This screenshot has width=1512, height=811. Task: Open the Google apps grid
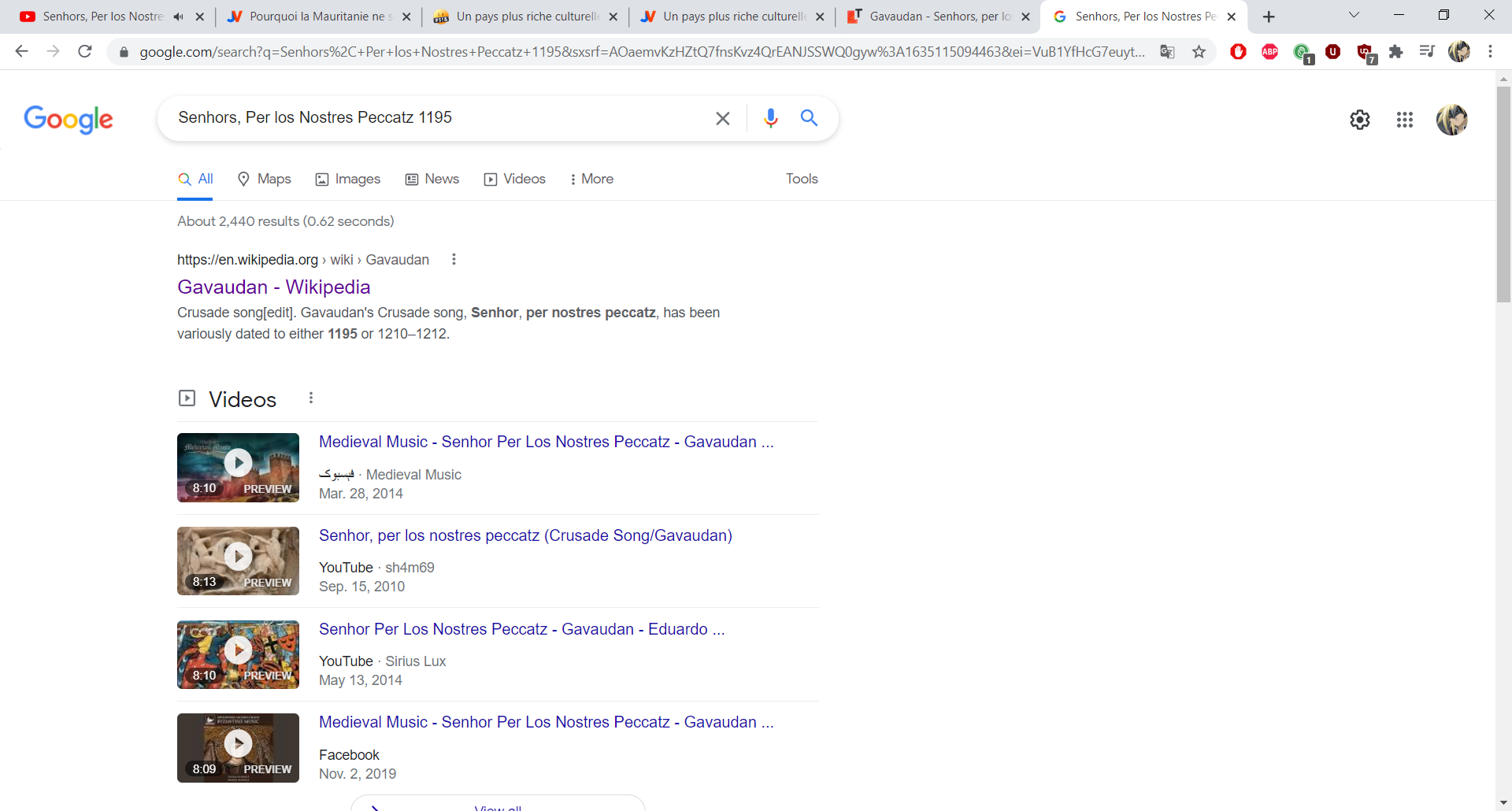(x=1405, y=120)
